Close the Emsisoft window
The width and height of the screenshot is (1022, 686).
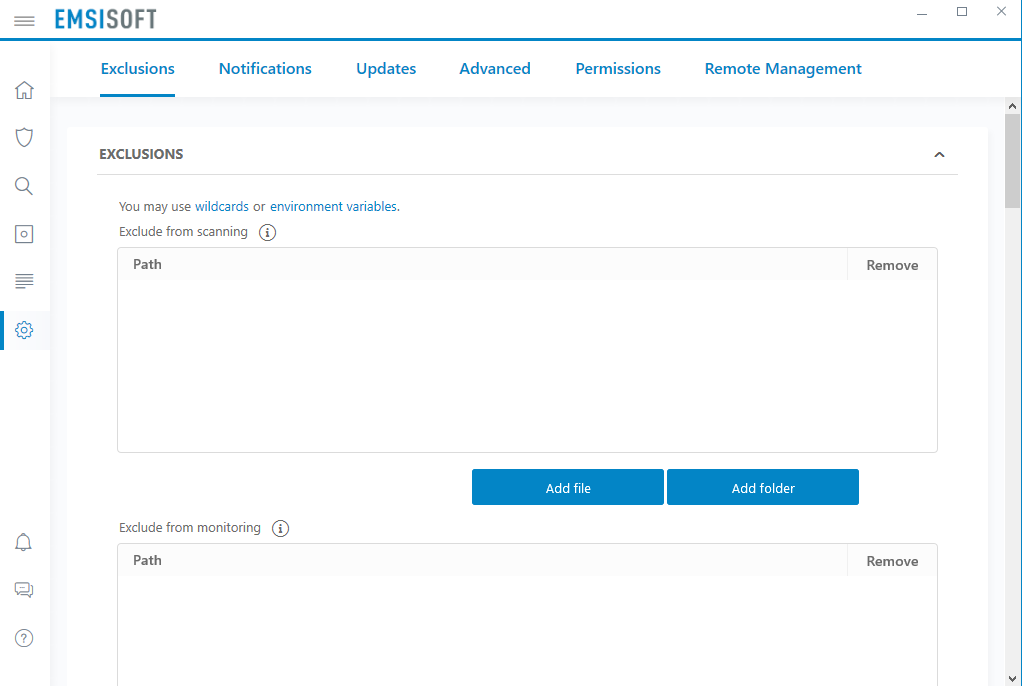click(x=1002, y=11)
